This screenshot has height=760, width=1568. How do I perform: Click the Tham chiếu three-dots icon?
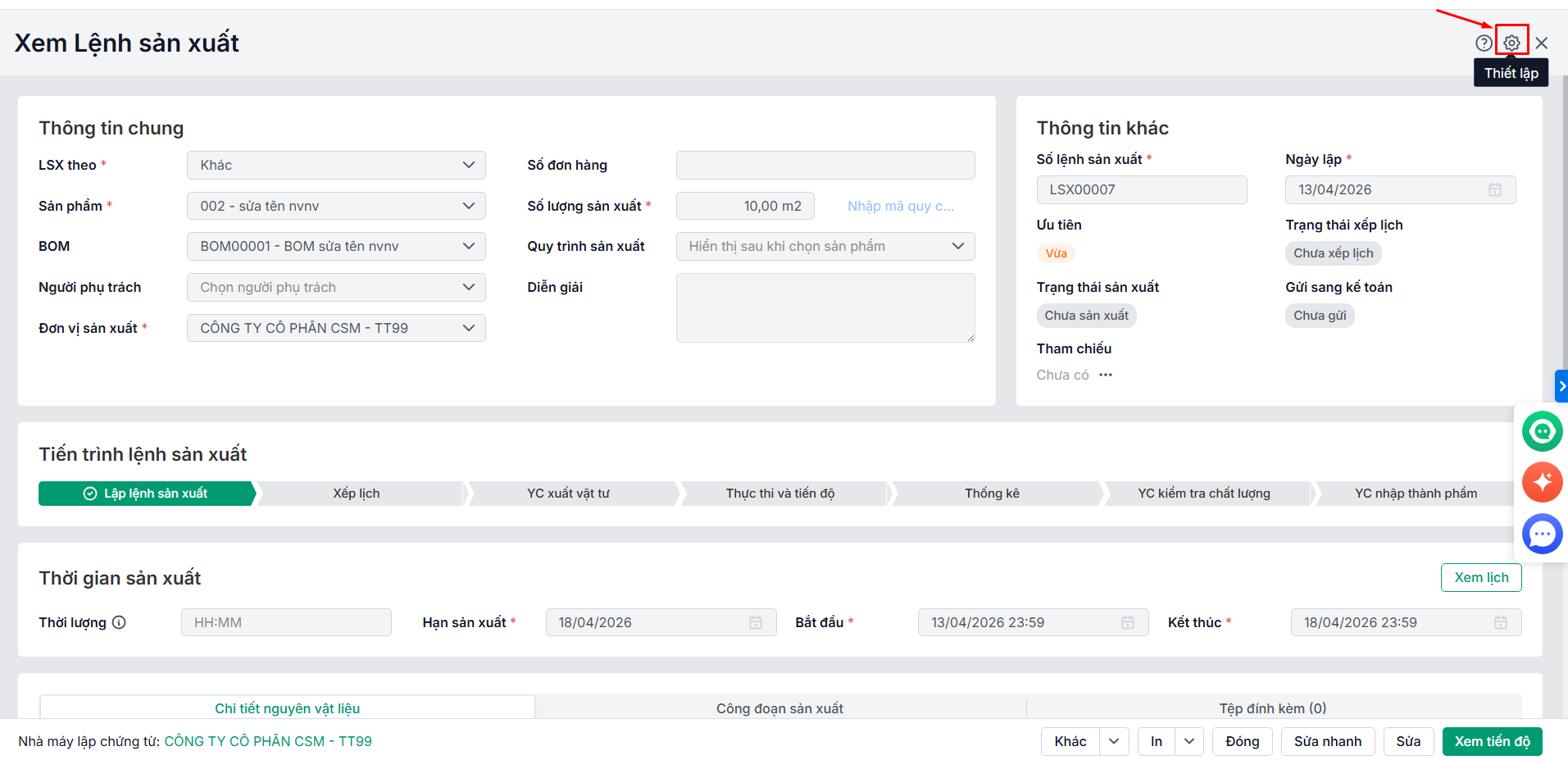1106,375
